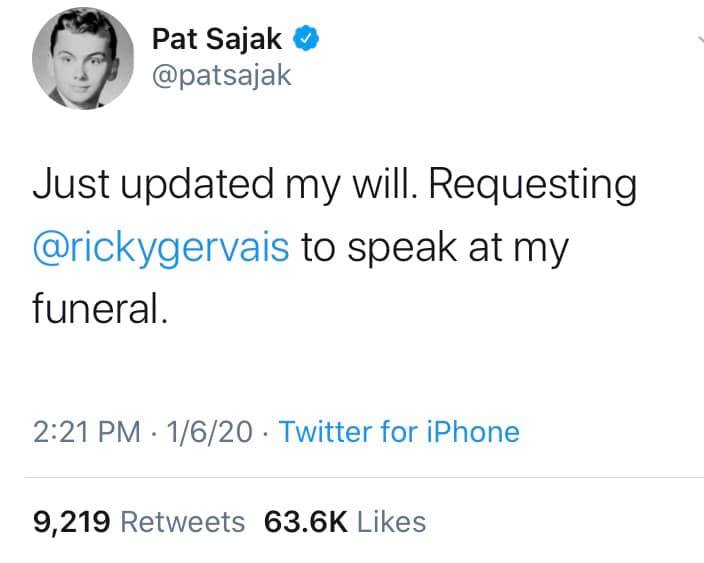The width and height of the screenshot is (704, 563).
Task: Click the divider line above the stats
Action: click(364, 478)
